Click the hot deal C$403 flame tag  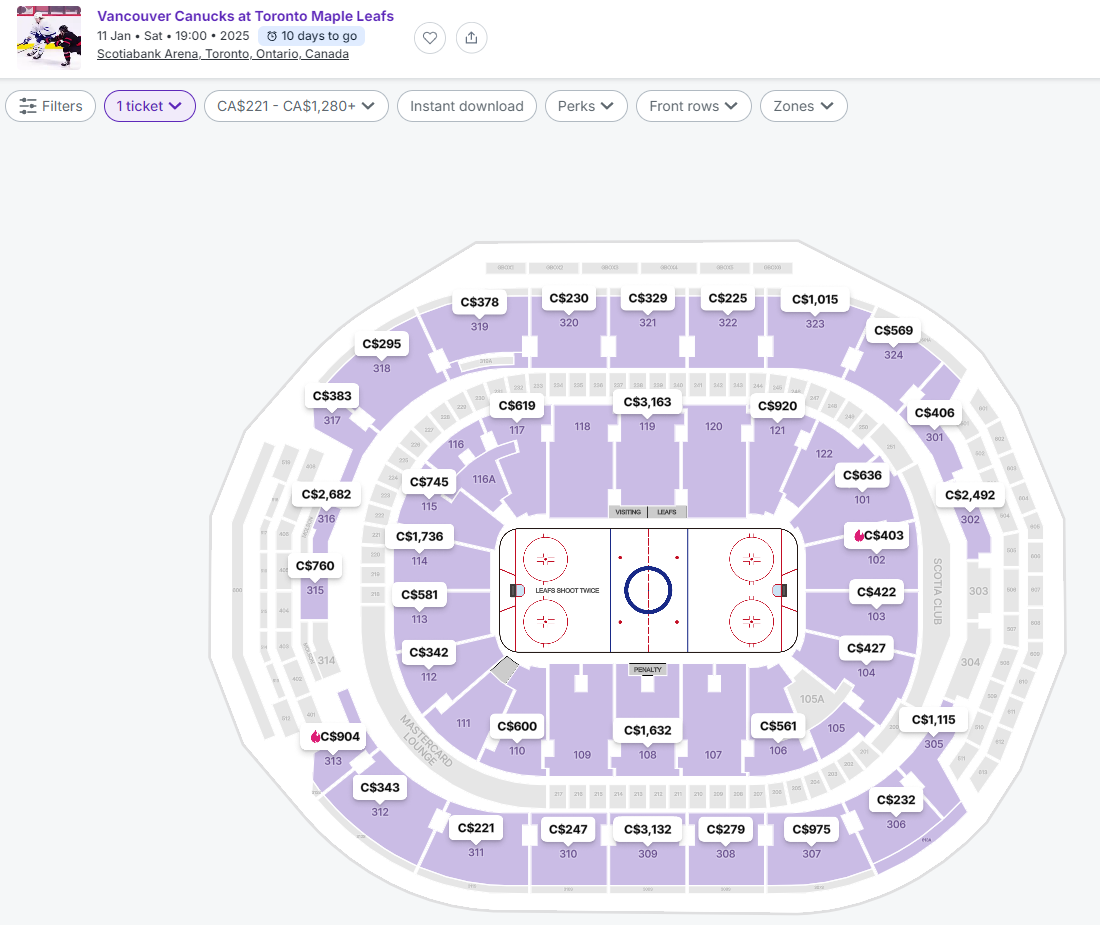click(878, 536)
